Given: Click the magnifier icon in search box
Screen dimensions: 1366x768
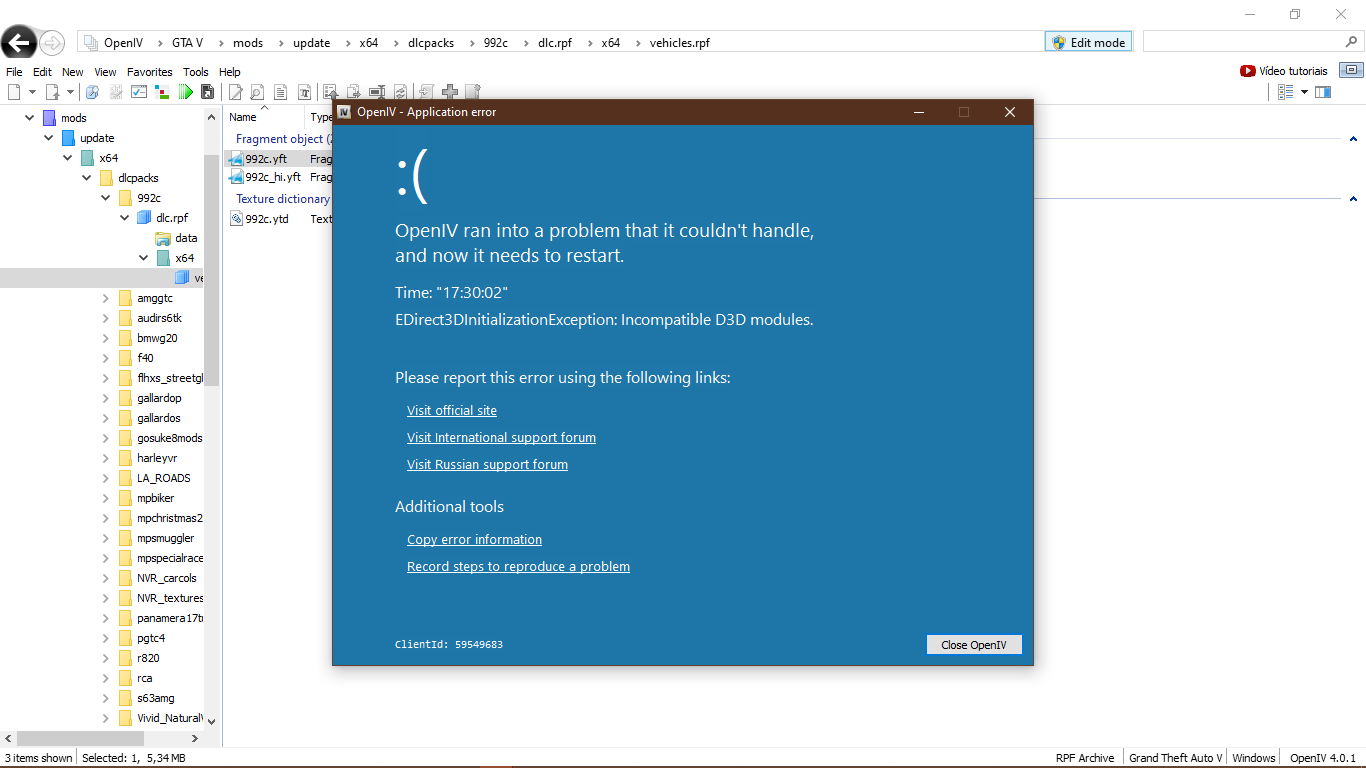Looking at the screenshot, I should pos(1351,42).
